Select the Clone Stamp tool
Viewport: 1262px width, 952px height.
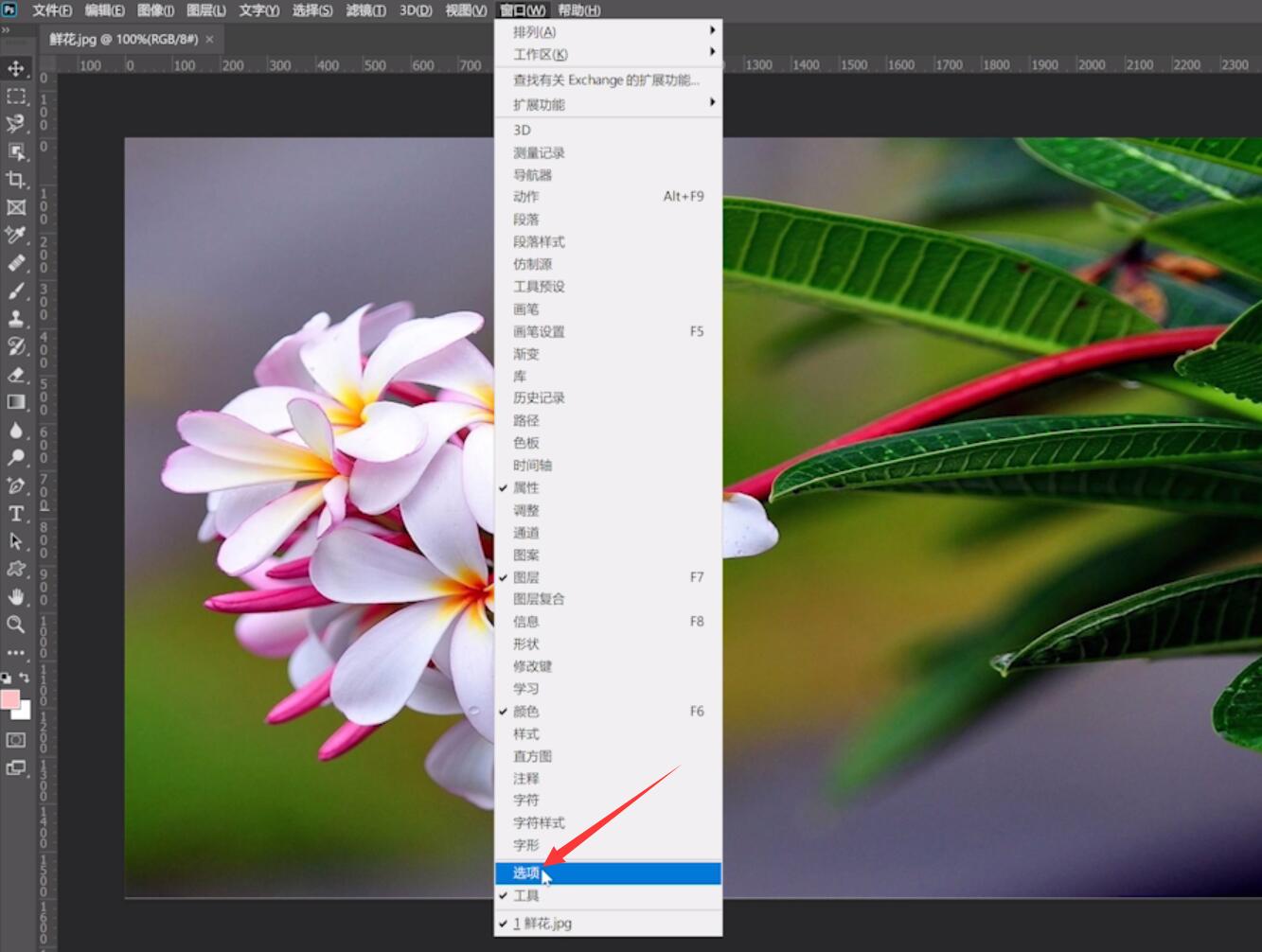click(16, 319)
